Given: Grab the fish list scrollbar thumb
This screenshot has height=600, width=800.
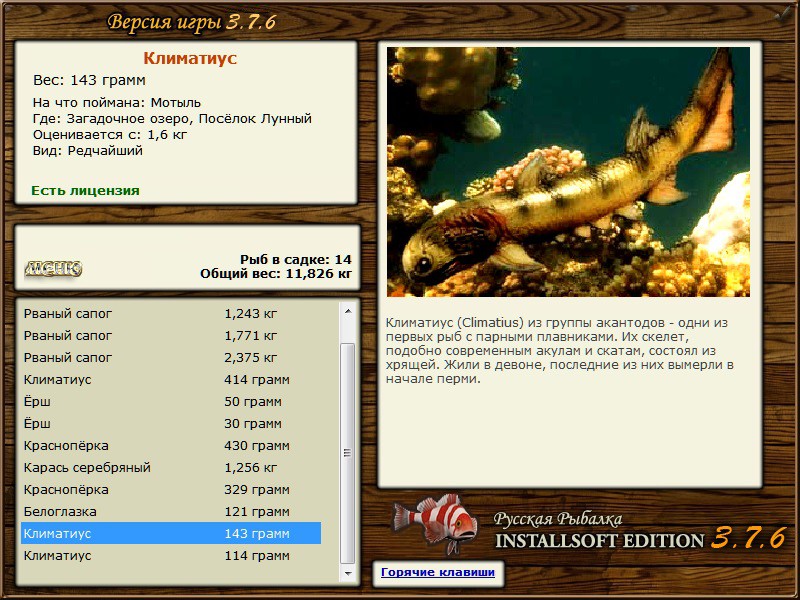Looking at the screenshot, I should 347,453.
